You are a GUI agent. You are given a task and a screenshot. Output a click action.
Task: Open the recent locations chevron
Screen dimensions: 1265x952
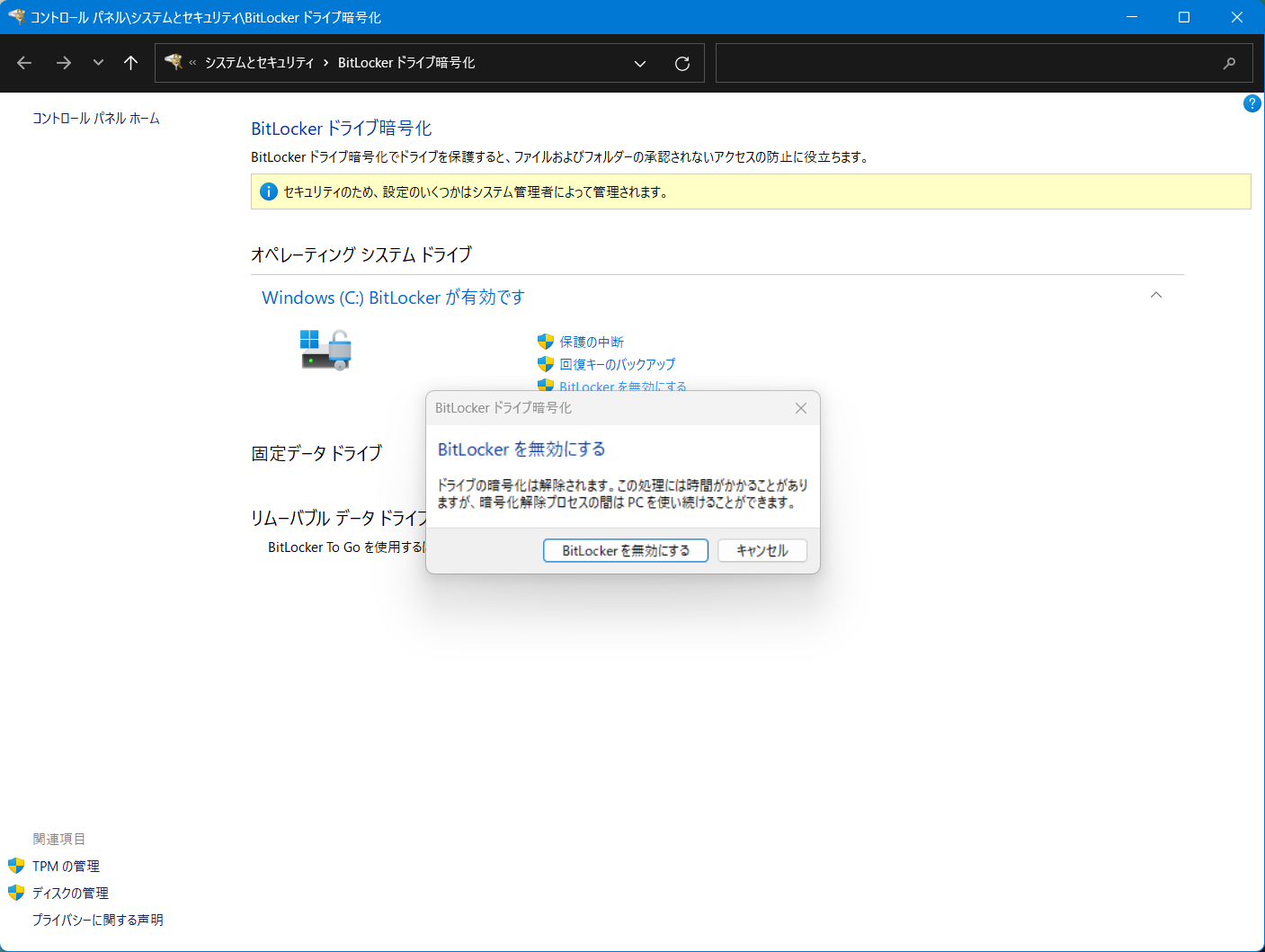point(98,63)
